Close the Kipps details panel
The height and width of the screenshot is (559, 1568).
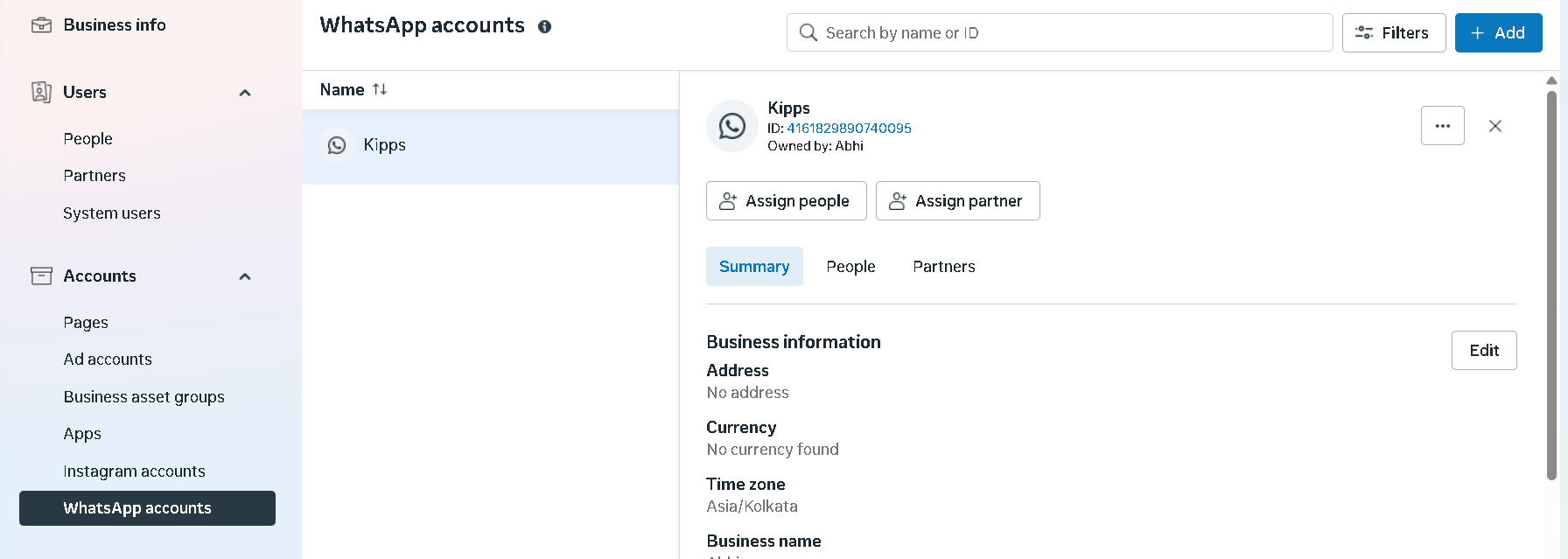1495,126
